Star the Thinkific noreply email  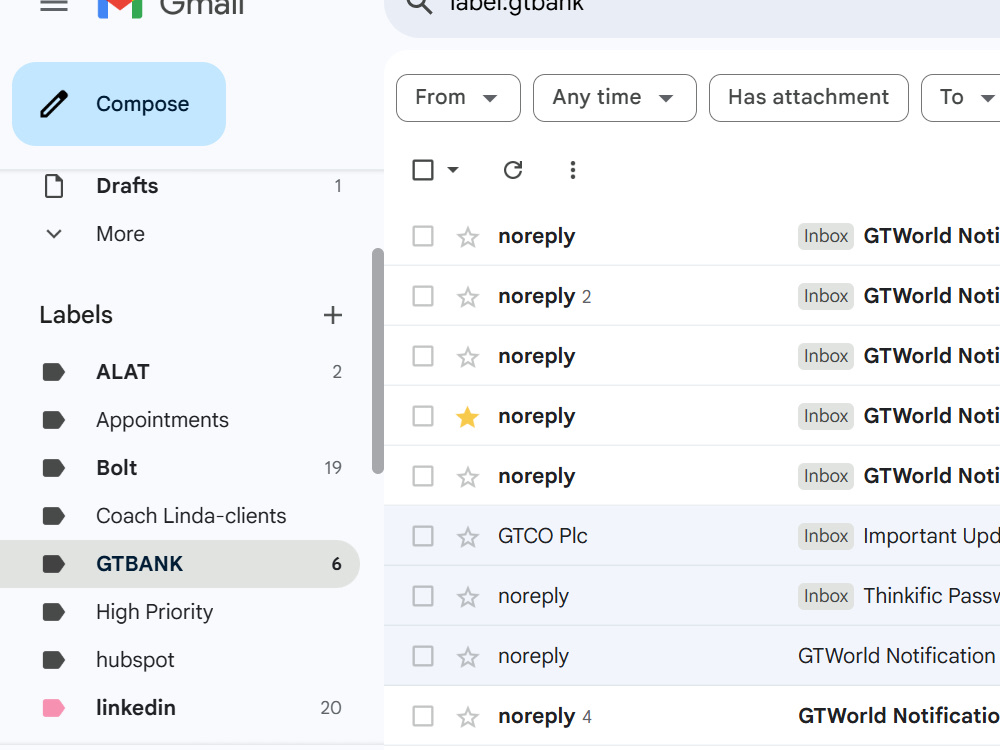pos(467,596)
